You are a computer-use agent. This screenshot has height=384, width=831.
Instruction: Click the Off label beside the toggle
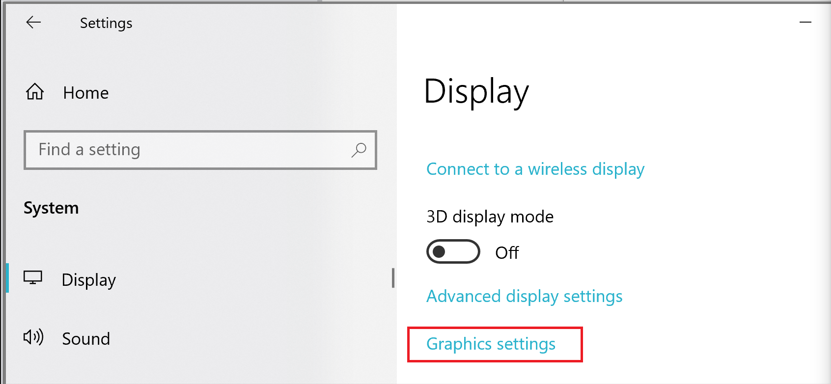507,253
